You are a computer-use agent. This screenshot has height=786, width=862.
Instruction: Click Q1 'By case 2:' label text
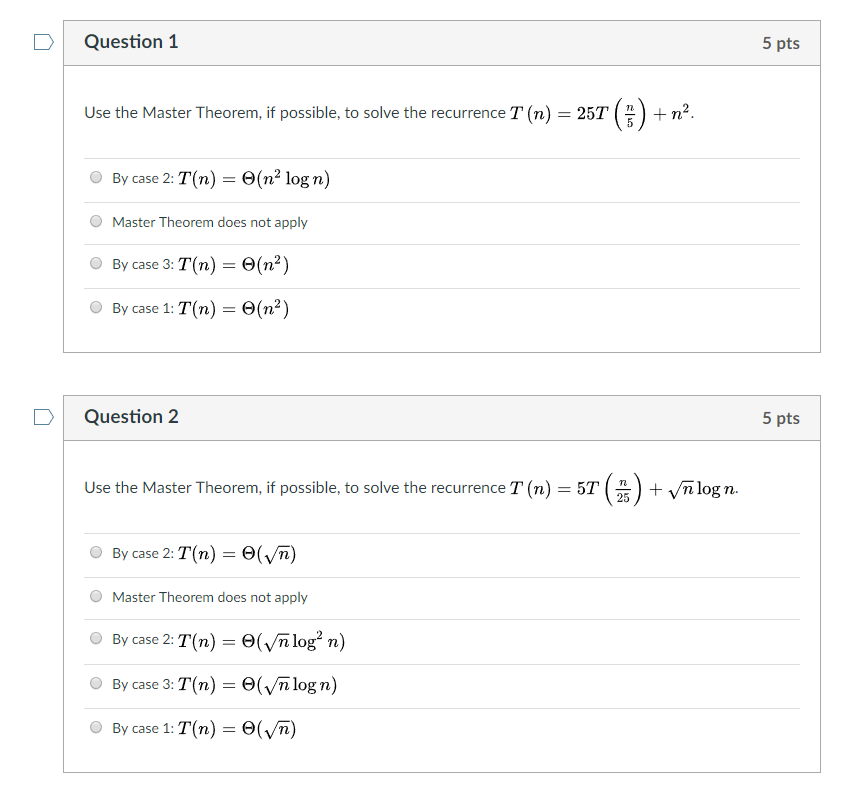tap(143, 179)
